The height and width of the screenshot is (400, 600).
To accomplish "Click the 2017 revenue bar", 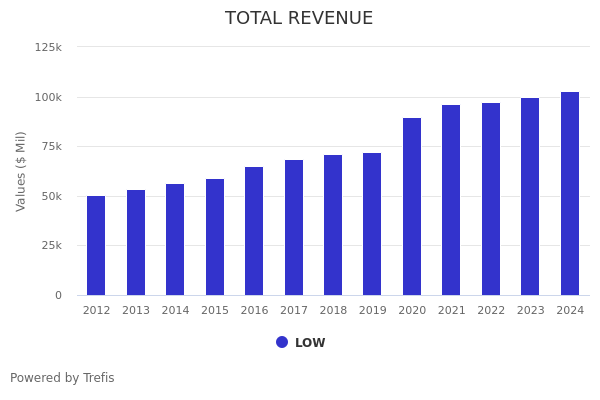I will coord(294,227).
